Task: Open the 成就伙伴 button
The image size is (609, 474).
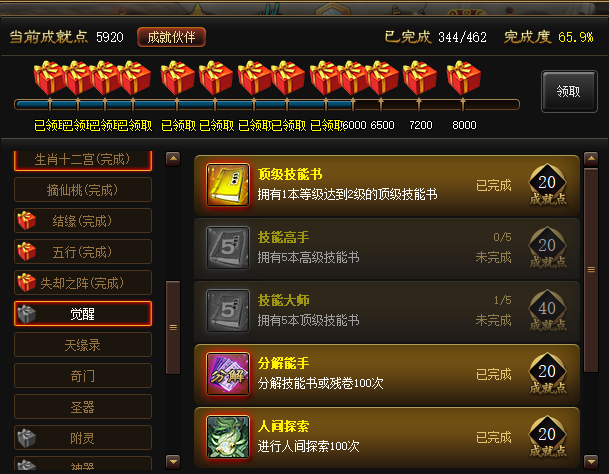Action: [x=171, y=37]
